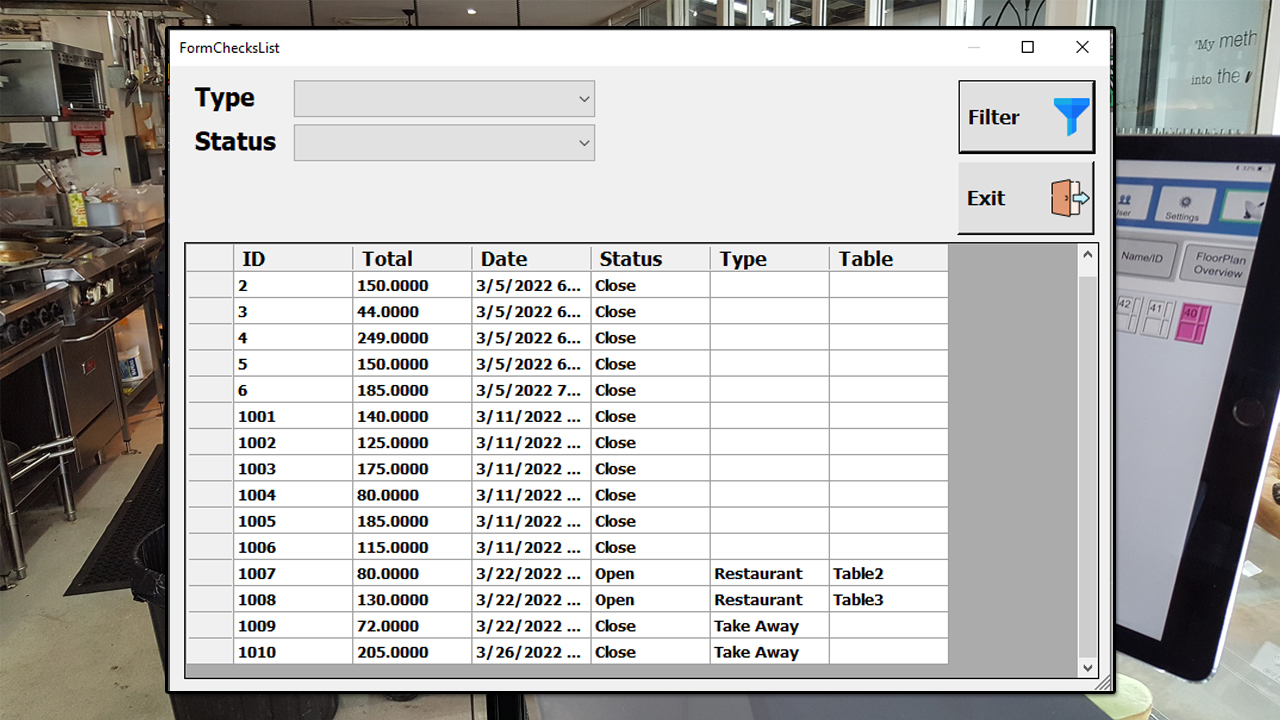This screenshot has width=1280, height=720.
Task: Click the Exit button
Action: click(x=1026, y=198)
